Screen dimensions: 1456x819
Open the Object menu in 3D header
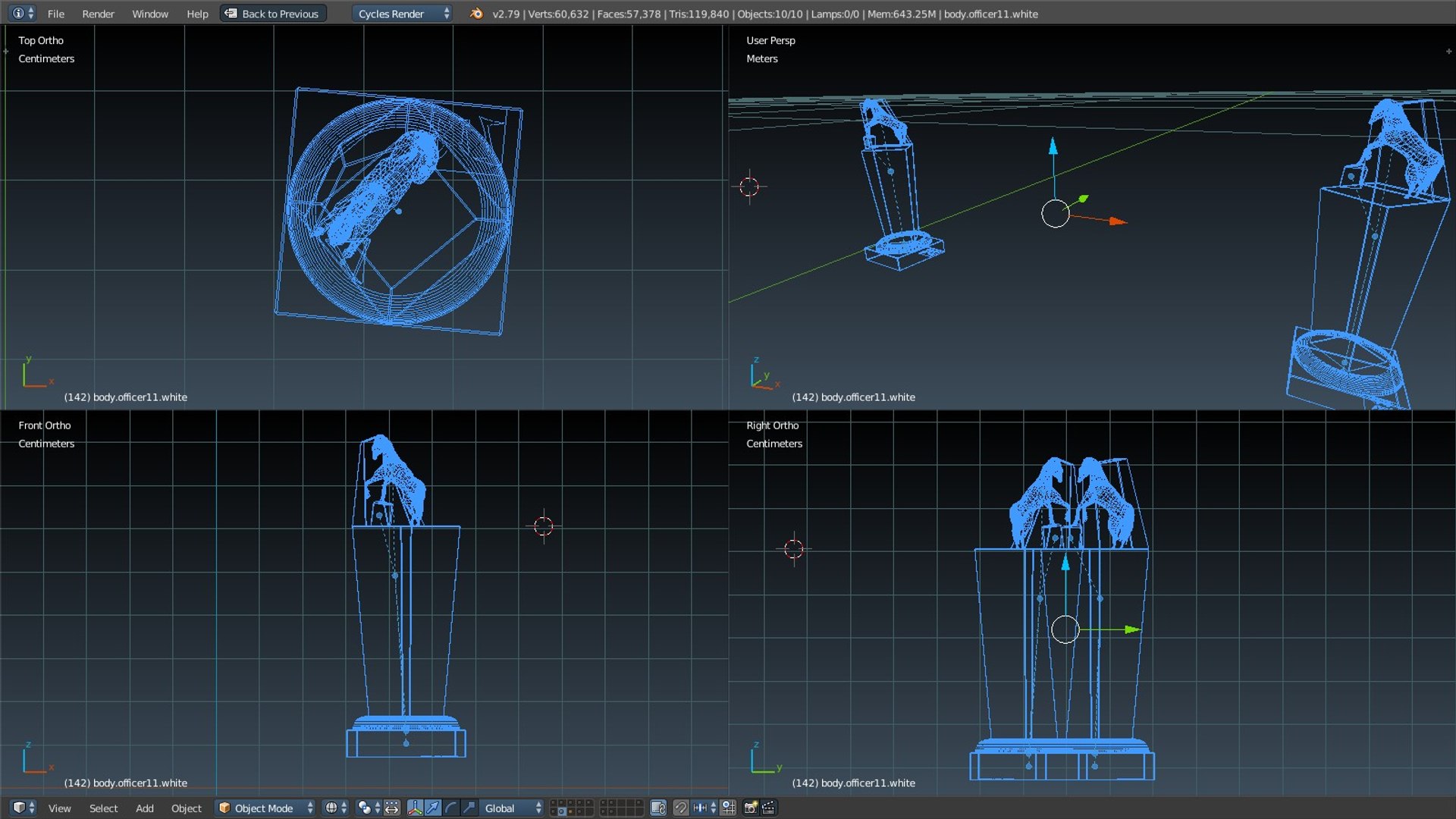(186, 808)
